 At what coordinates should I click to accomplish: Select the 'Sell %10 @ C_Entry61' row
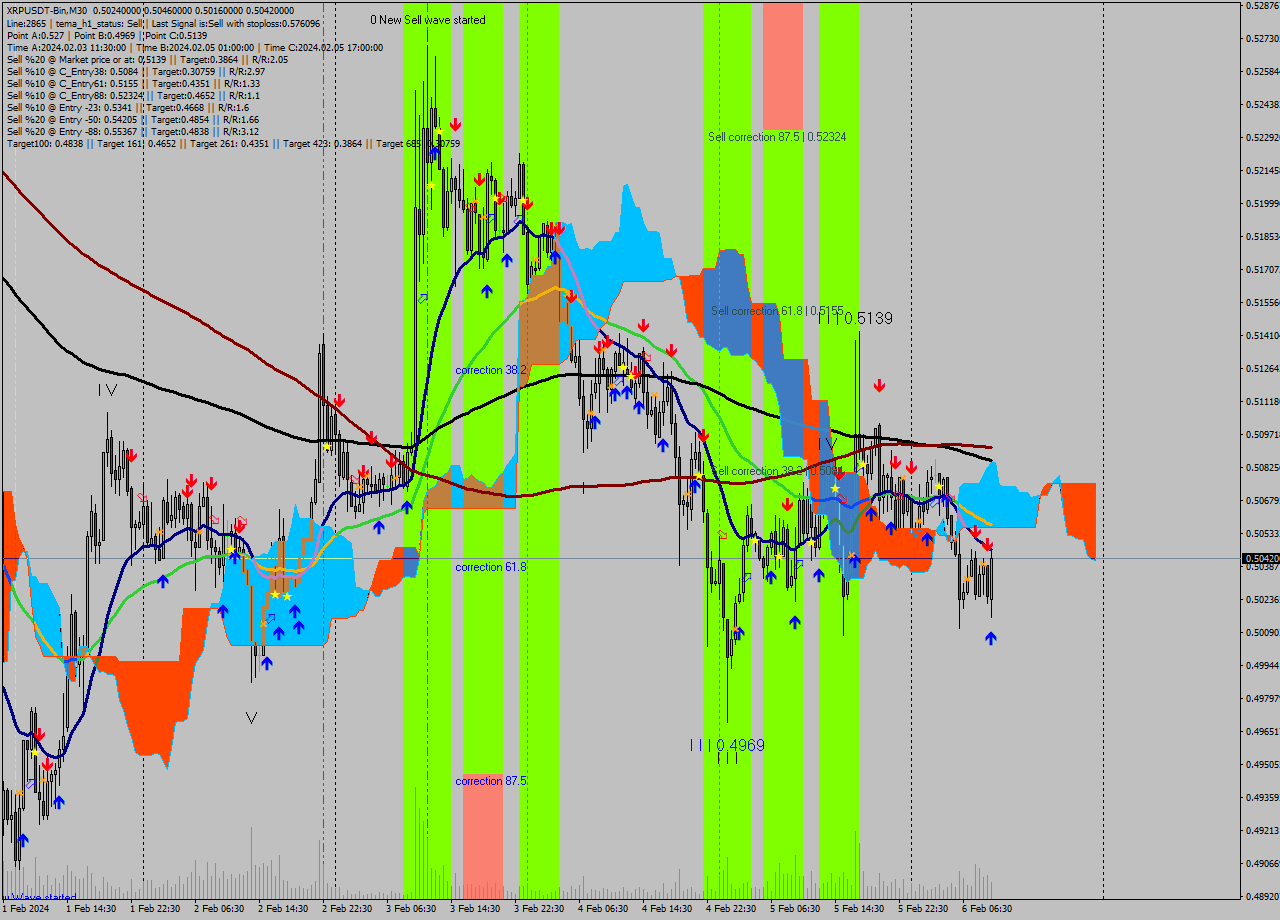pyautogui.click(x=133, y=83)
